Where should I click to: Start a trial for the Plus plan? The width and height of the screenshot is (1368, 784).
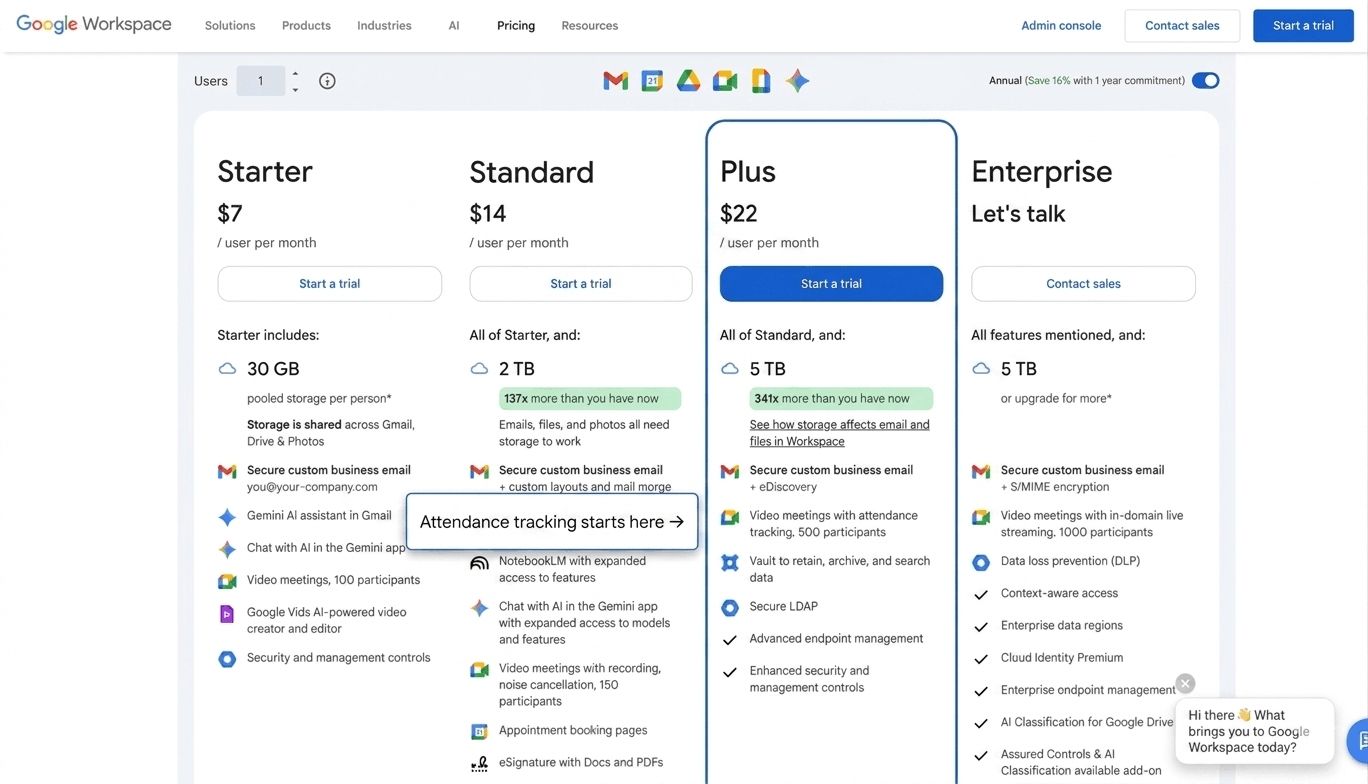[x=831, y=284]
